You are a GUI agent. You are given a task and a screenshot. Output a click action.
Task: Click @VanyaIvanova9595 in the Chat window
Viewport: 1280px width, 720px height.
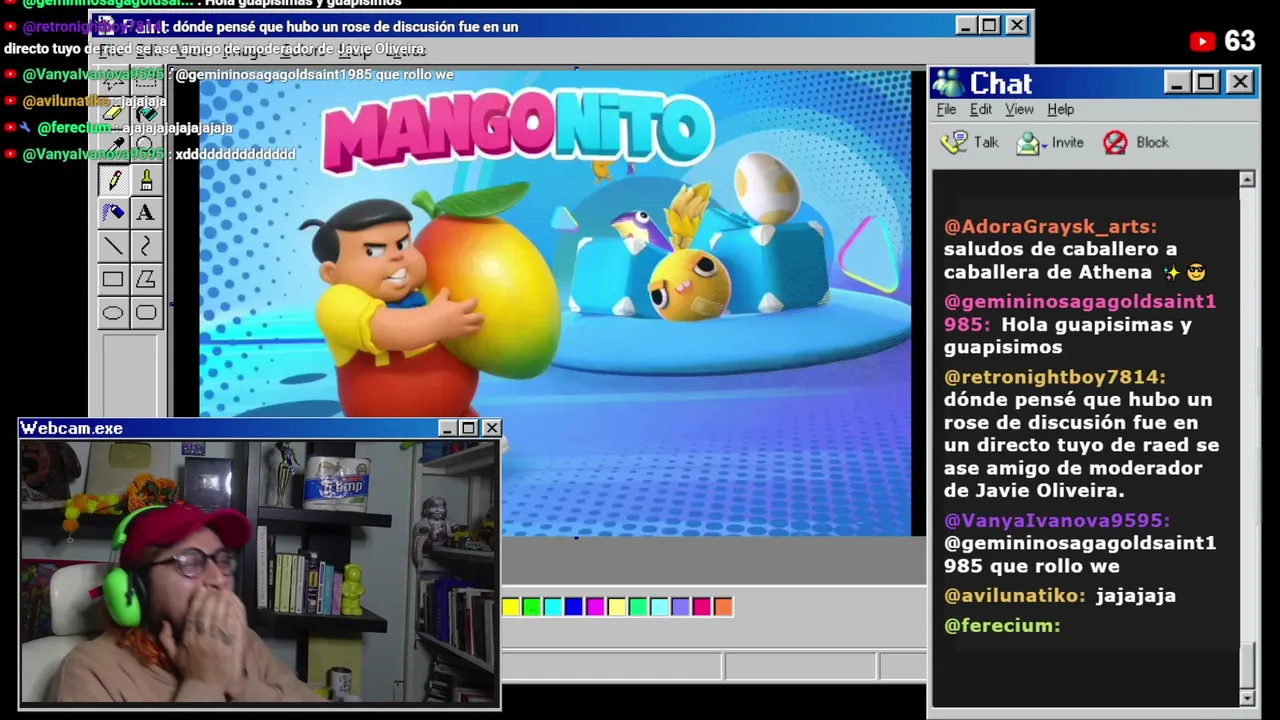tap(1057, 520)
